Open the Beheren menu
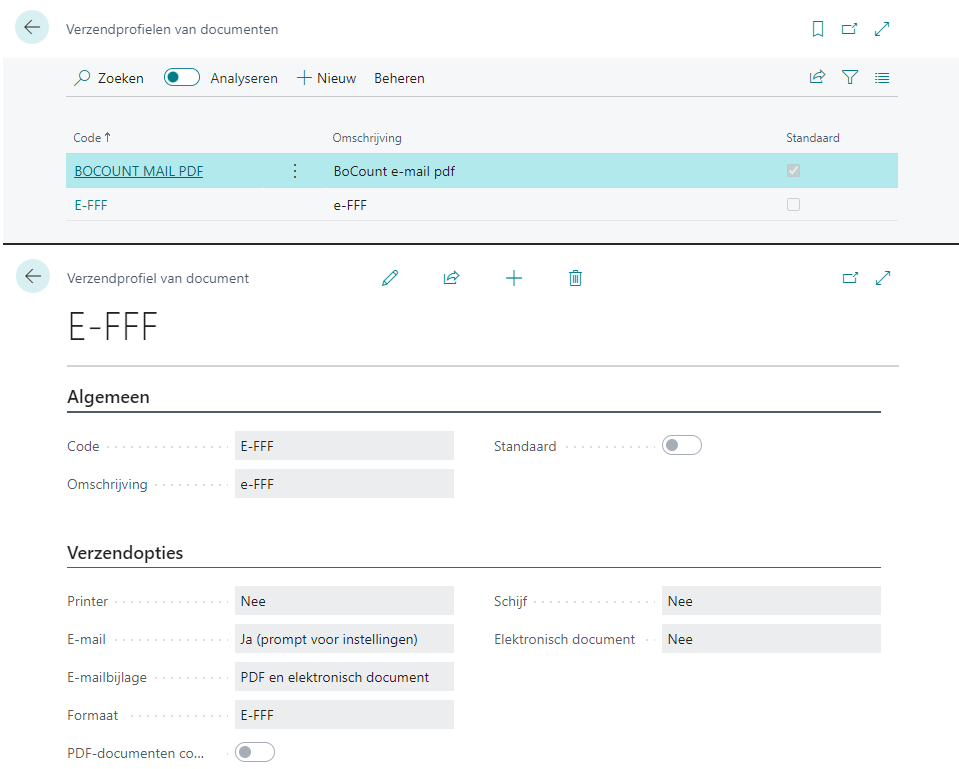 [x=399, y=78]
